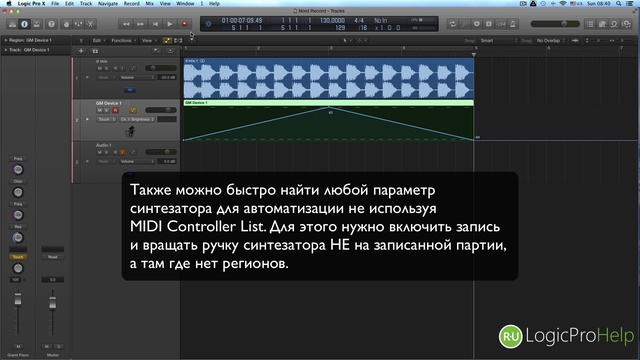Open the Functions dropdown in tracks area

coord(124,40)
